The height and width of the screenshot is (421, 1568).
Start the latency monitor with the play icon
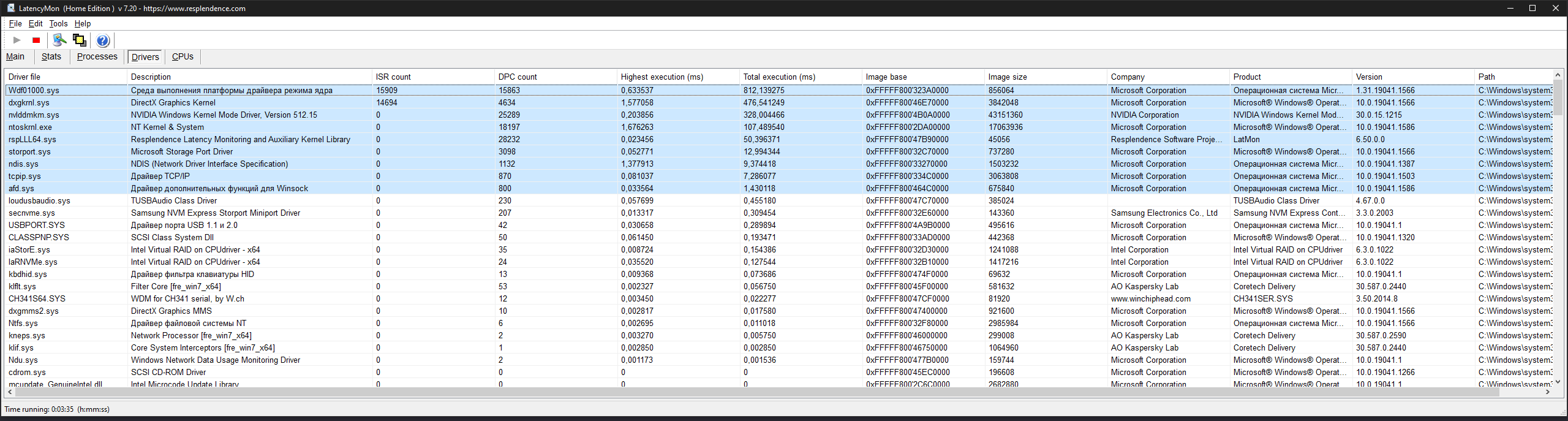[x=17, y=40]
